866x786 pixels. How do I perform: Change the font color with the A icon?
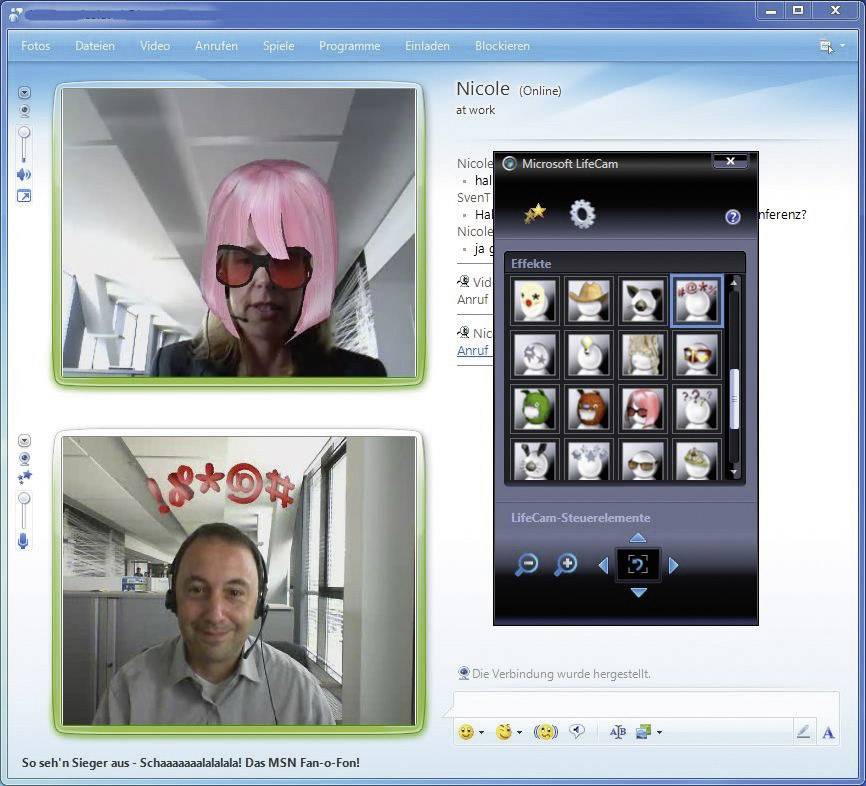pyautogui.click(x=828, y=732)
